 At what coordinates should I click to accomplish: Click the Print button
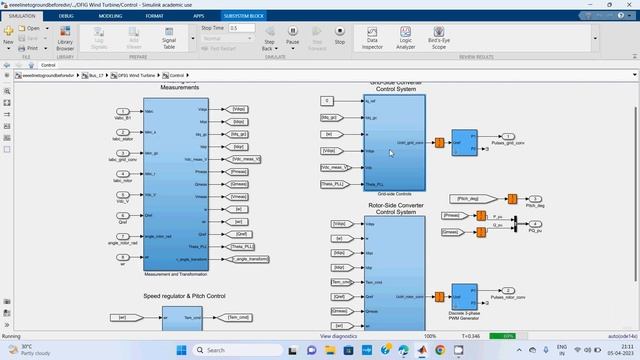coord(28,48)
